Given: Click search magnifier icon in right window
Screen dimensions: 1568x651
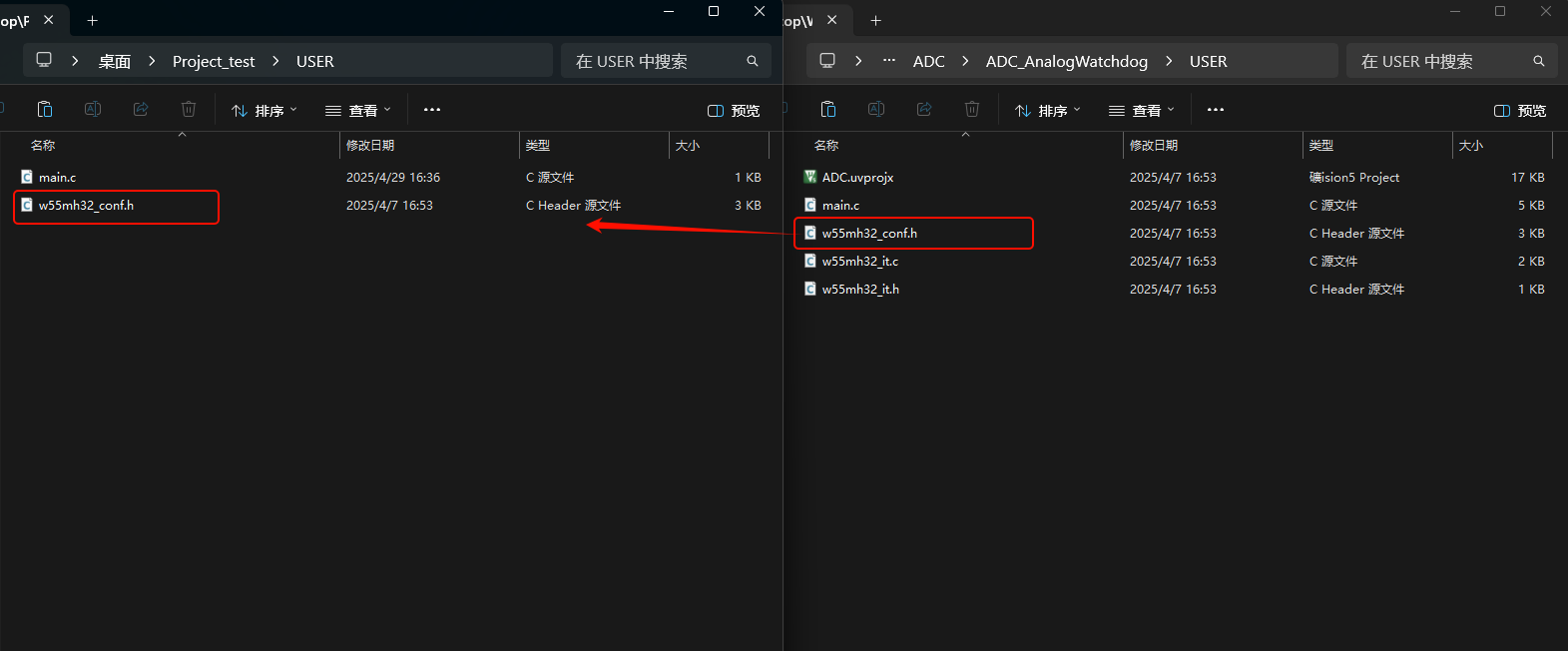Looking at the screenshot, I should (x=1538, y=61).
